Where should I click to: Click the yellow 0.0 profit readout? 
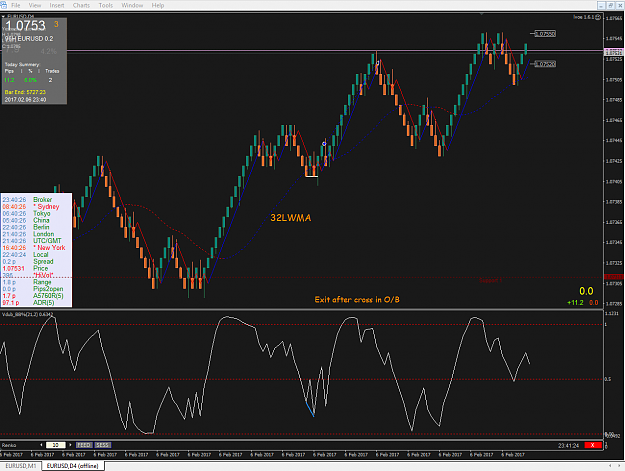point(586,291)
